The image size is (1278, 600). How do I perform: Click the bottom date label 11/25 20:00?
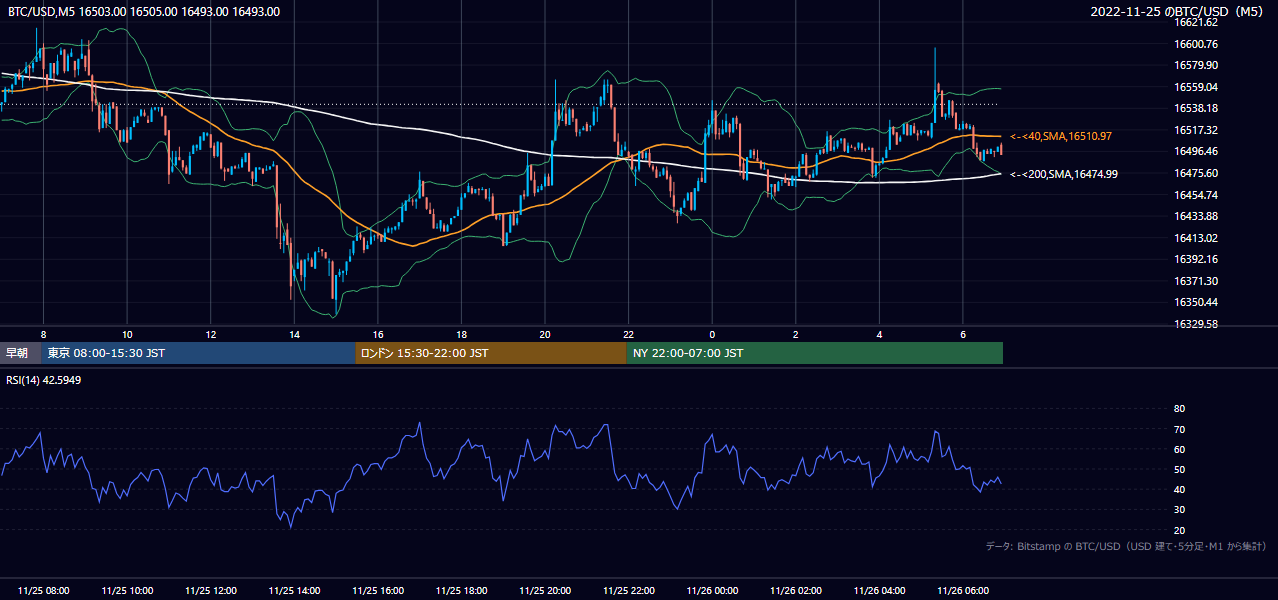(x=545, y=591)
